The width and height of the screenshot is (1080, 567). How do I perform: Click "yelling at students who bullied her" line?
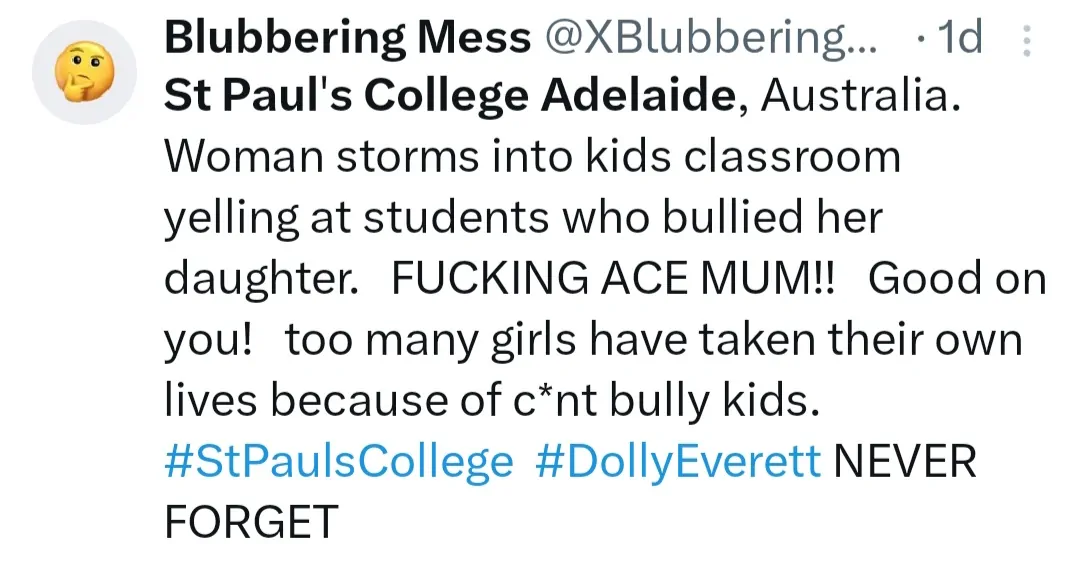[x=523, y=218]
